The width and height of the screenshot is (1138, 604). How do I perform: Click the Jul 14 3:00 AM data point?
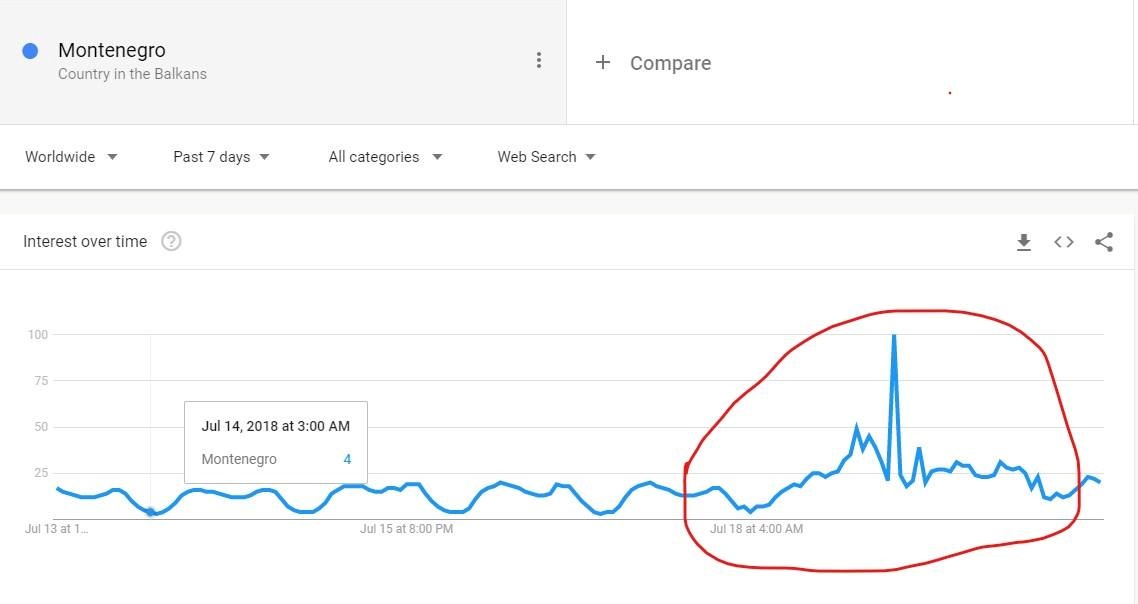[150, 512]
